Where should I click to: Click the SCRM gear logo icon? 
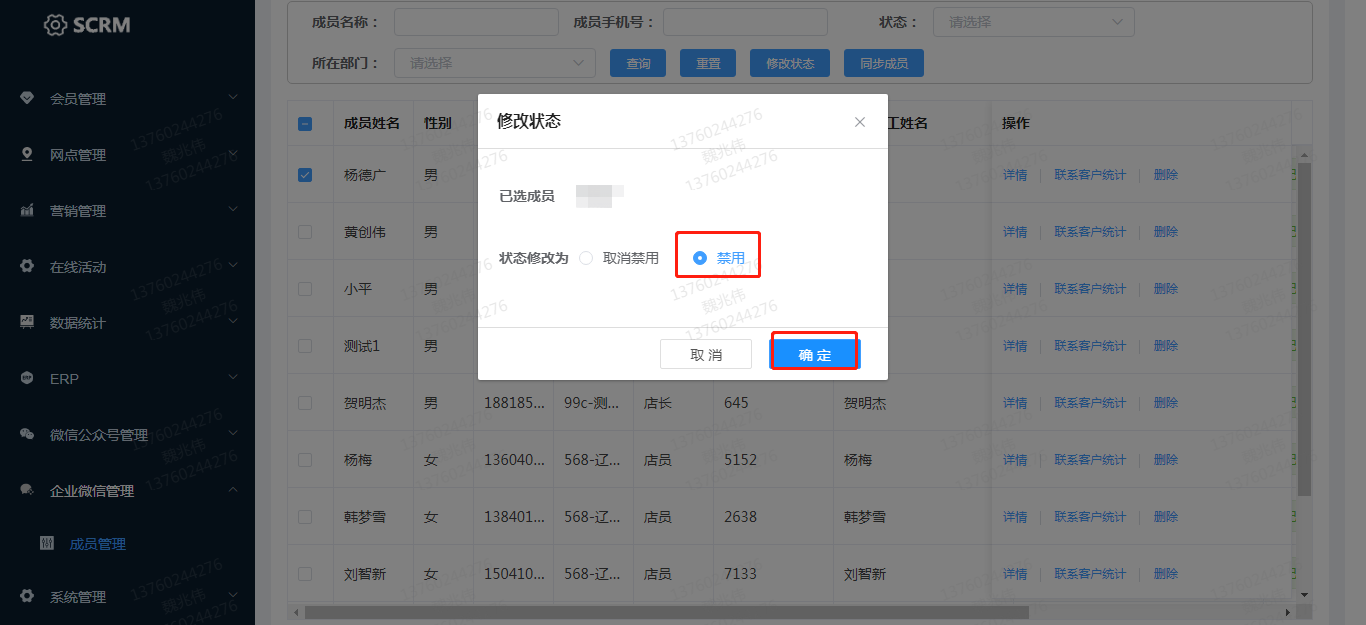pyautogui.click(x=55, y=25)
